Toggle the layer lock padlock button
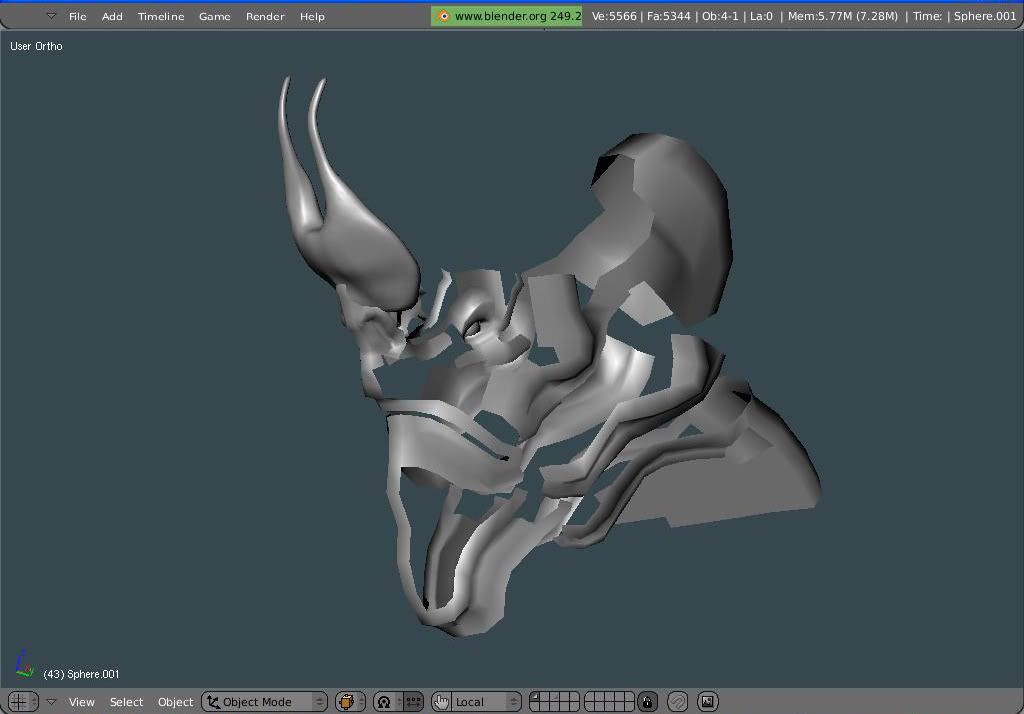The image size is (1024, 714). click(648, 702)
